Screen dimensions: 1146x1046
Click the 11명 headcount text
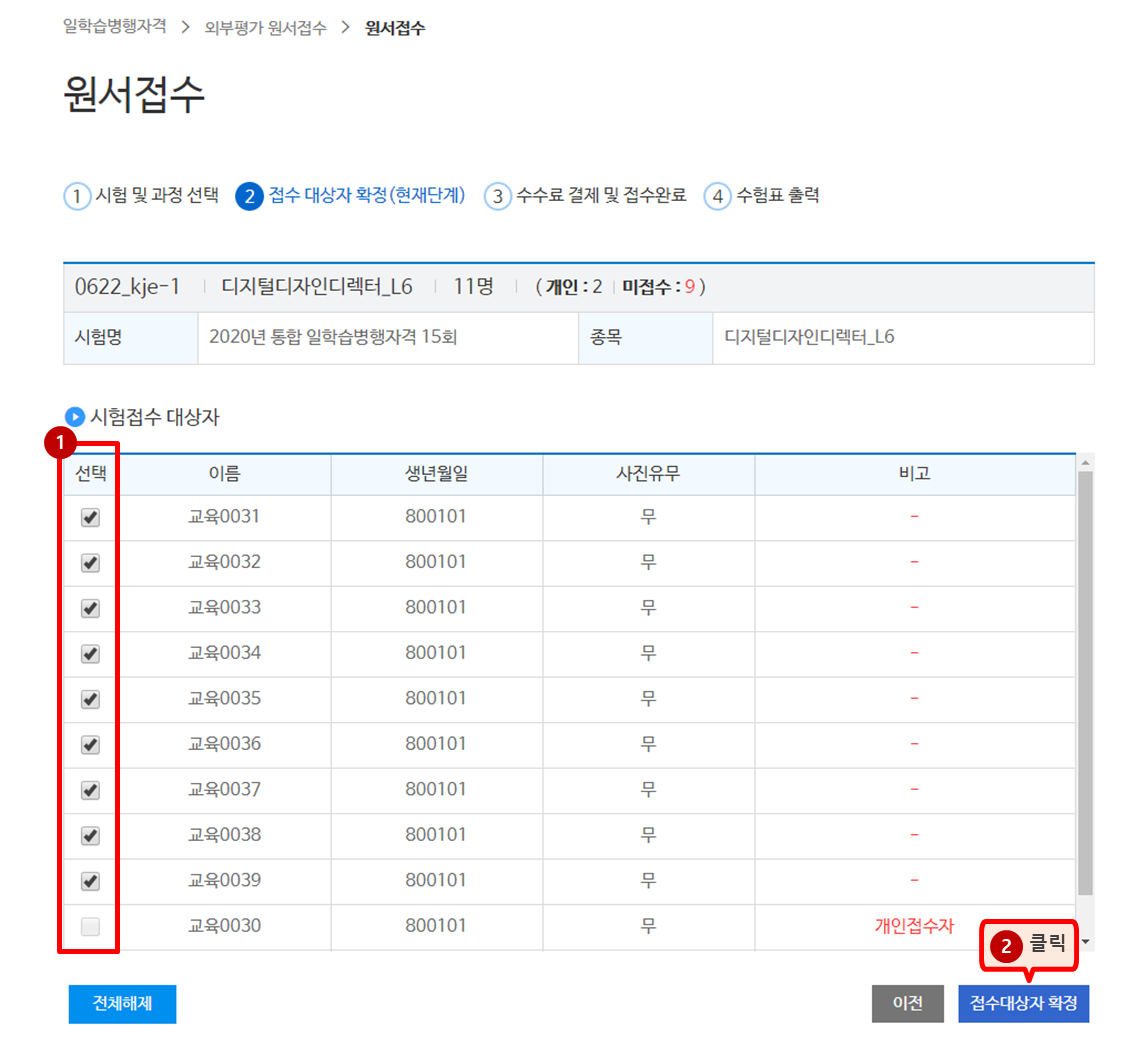[x=473, y=287]
